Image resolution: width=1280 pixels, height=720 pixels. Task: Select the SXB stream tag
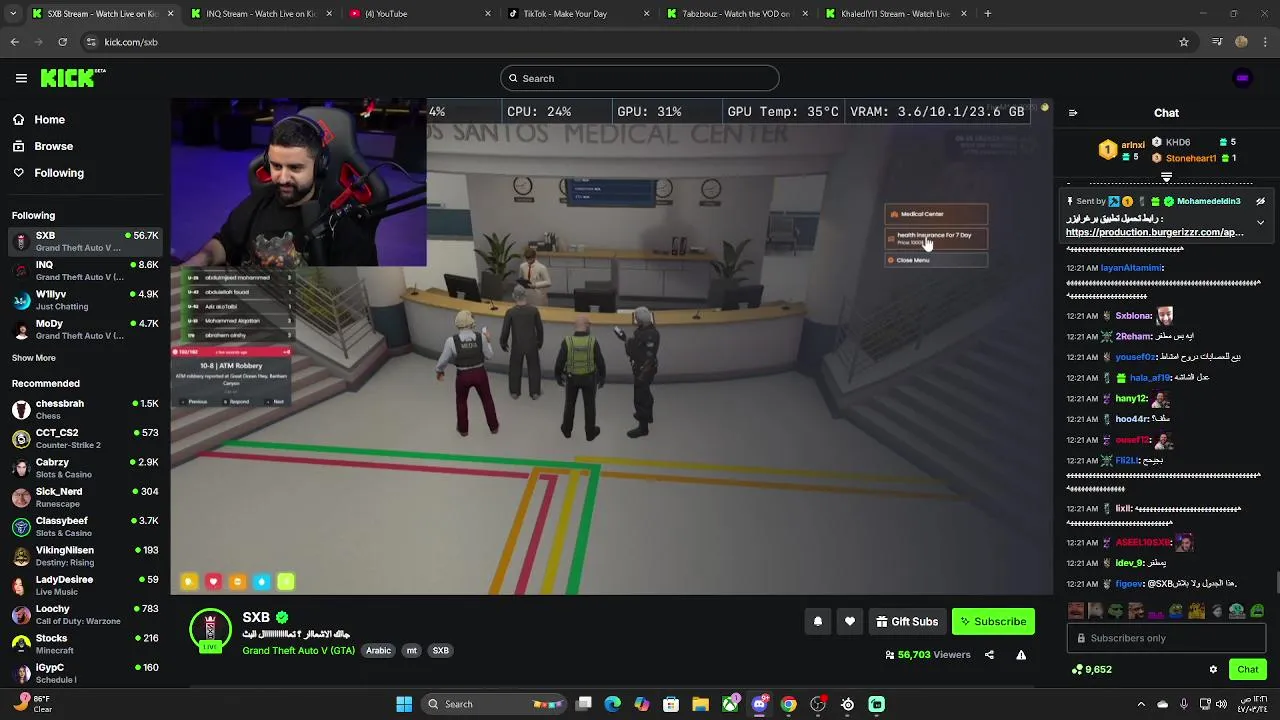click(x=440, y=650)
